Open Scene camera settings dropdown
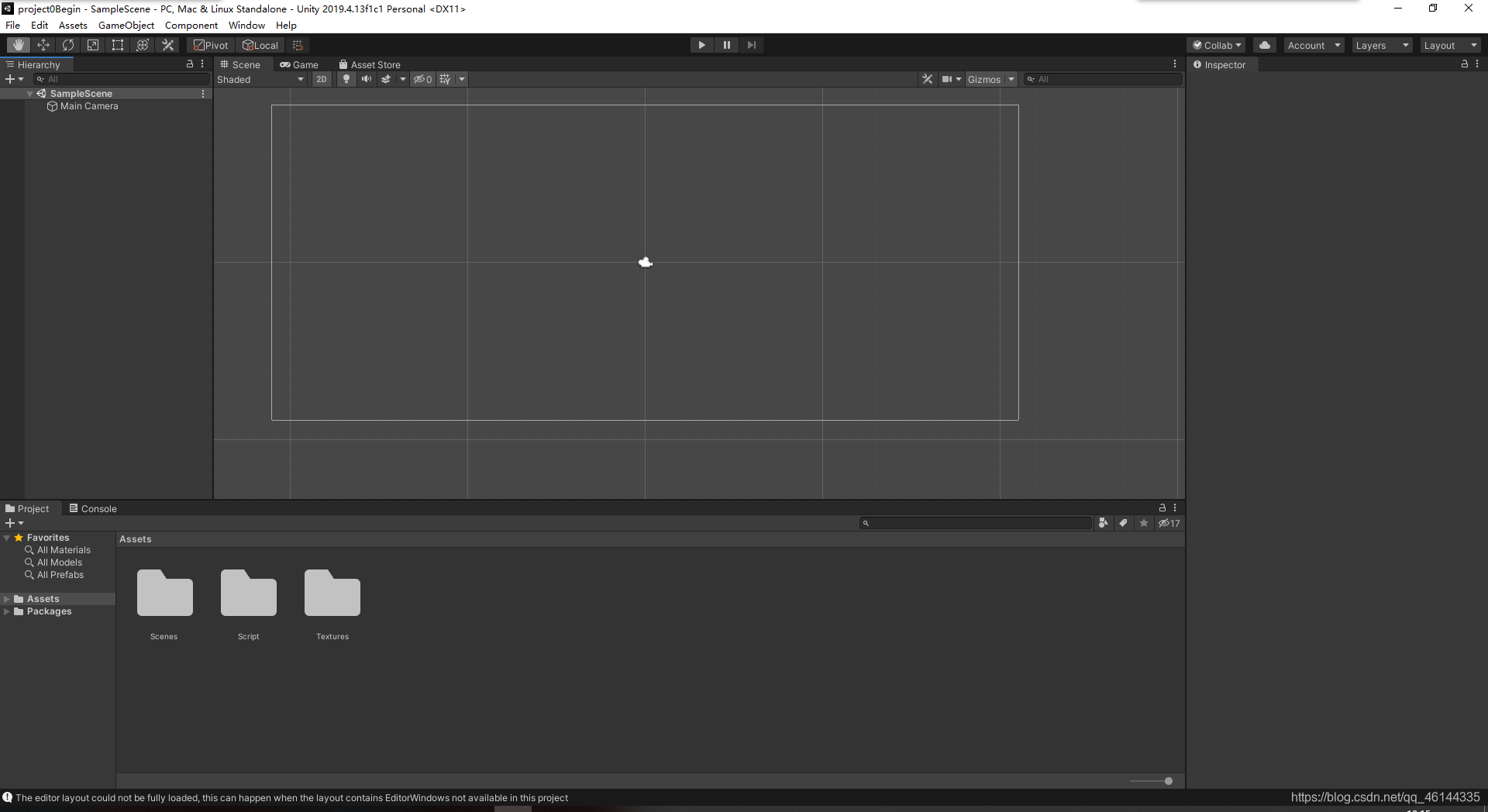Screen dimensions: 1488x812 point(952,79)
